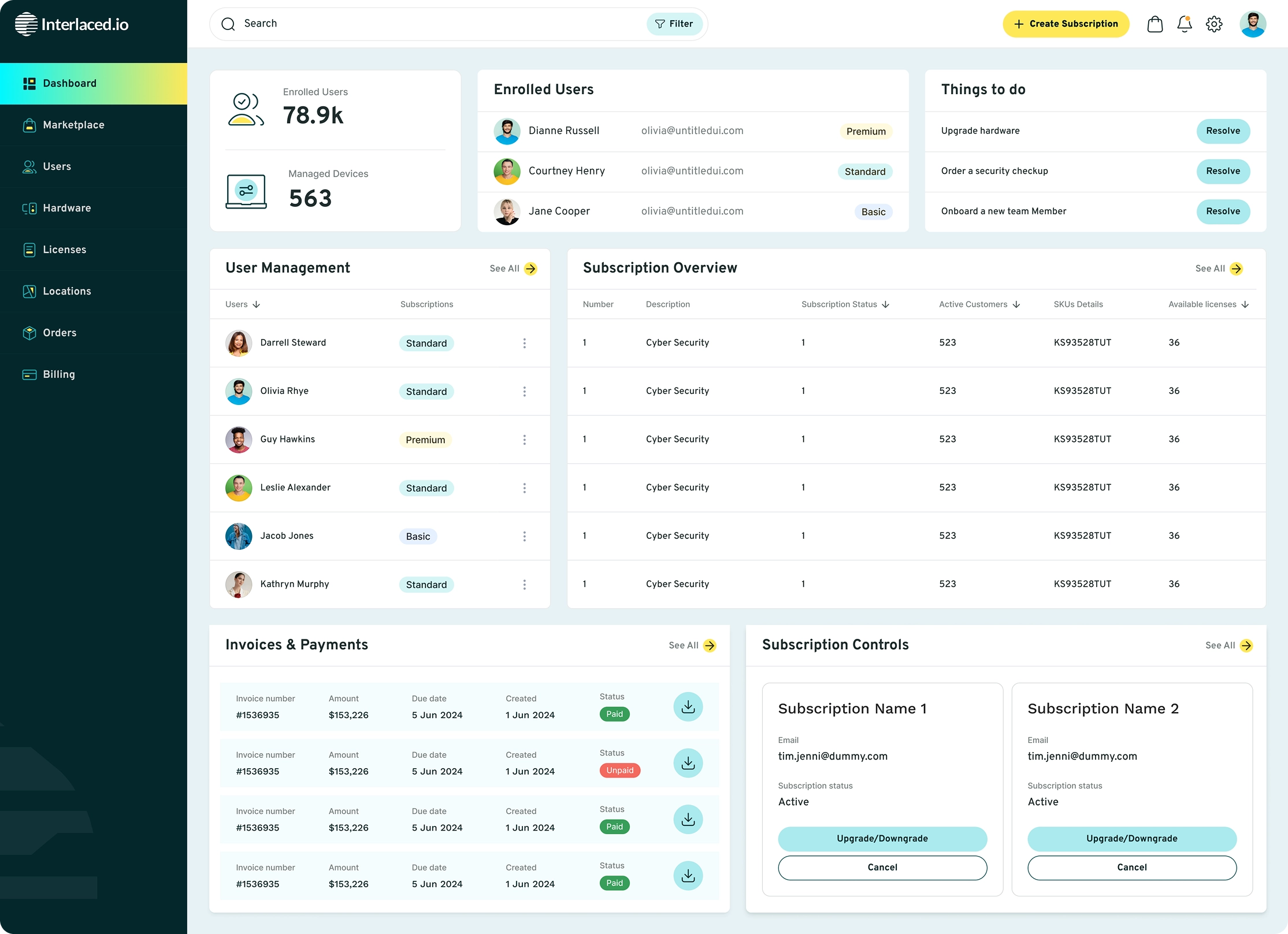Download the unpaid invoice #1536935

pos(688,763)
